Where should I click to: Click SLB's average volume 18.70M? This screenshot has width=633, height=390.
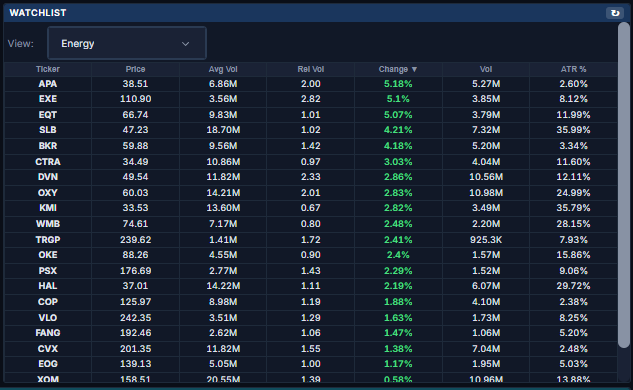click(223, 130)
